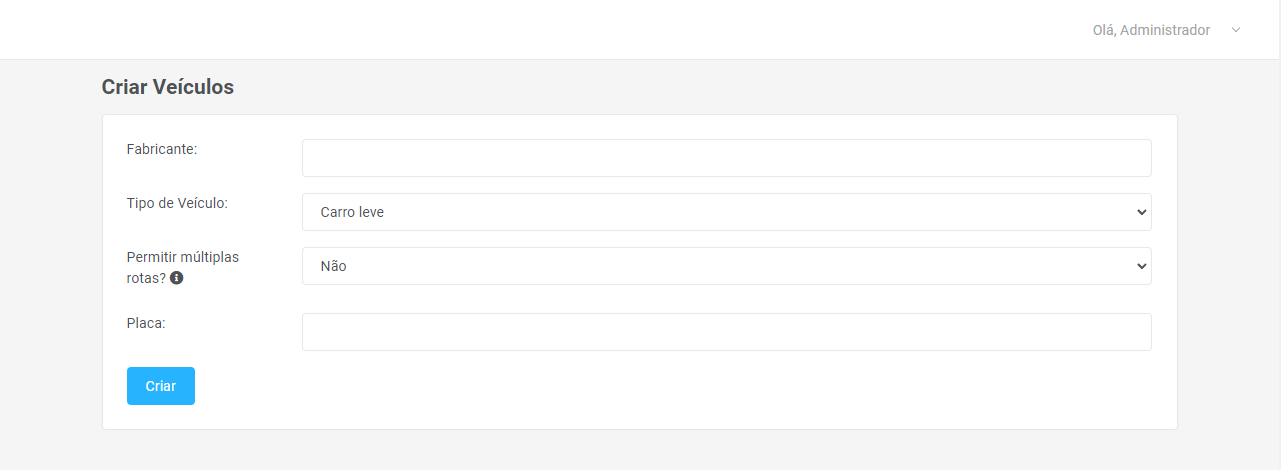Click the "Fabricante:" label

click(162, 149)
